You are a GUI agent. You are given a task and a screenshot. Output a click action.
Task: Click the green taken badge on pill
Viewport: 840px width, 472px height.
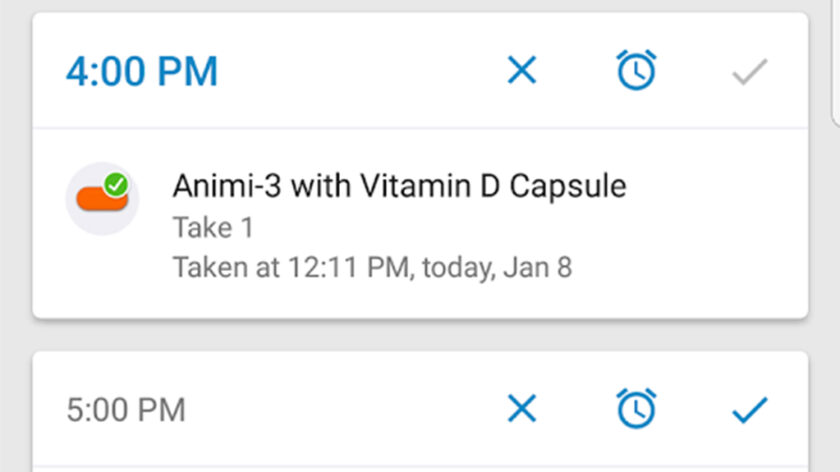(117, 183)
